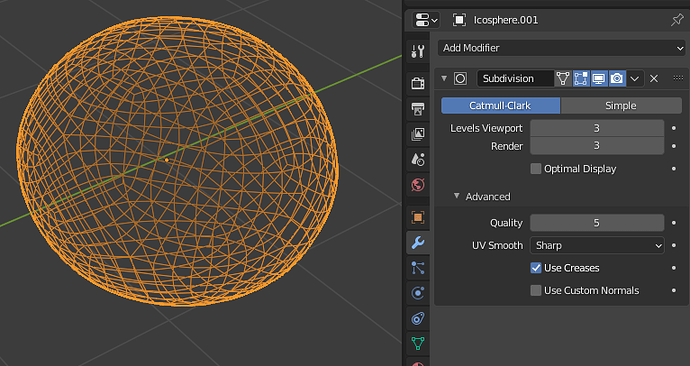The image size is (690, 366).
Task: Toggle the pin icon beside Icosphere.001
Action: coord(676,20)
